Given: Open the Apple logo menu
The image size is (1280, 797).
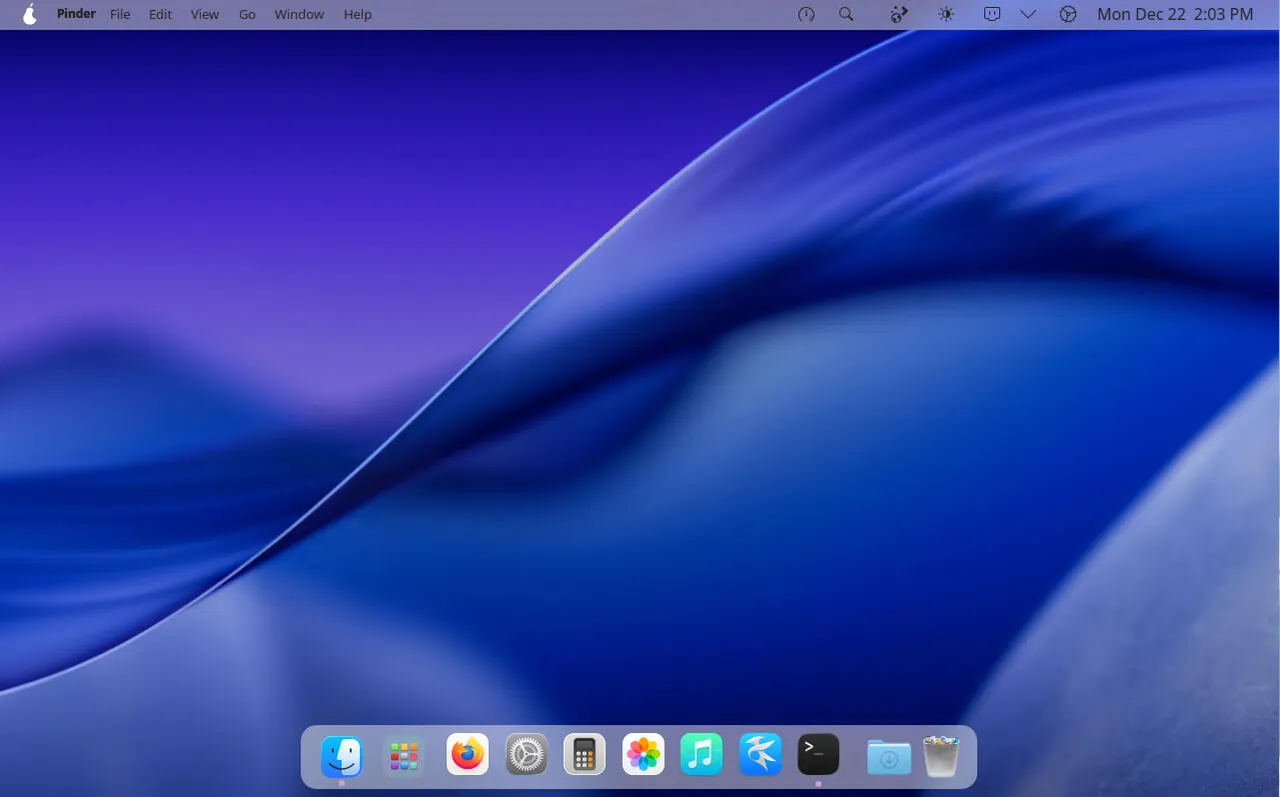Looking at the screenshot, I should click(x=30, y=14).
